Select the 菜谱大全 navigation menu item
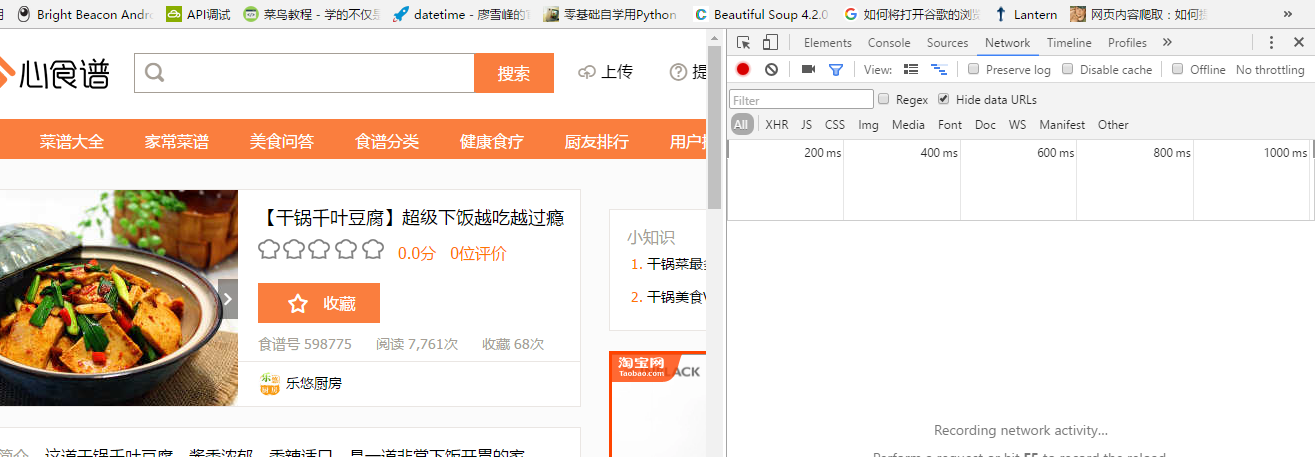 coord(72,141)
